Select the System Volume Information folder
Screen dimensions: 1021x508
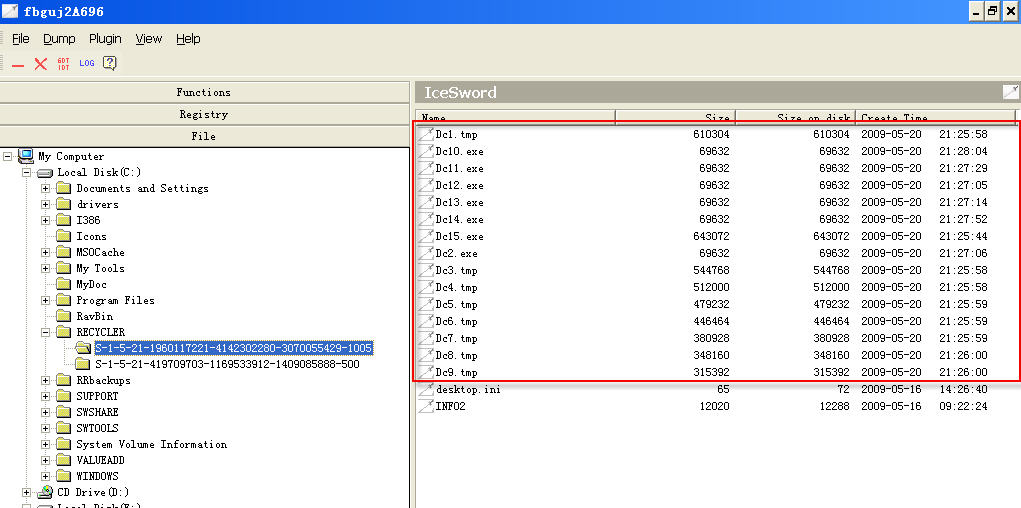(x=151, y=444)
